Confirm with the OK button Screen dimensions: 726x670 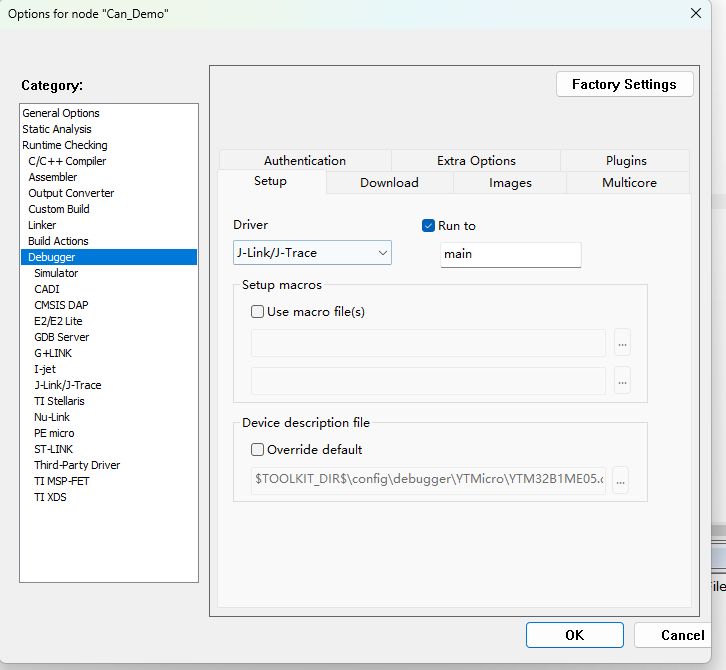click(574, 635)
